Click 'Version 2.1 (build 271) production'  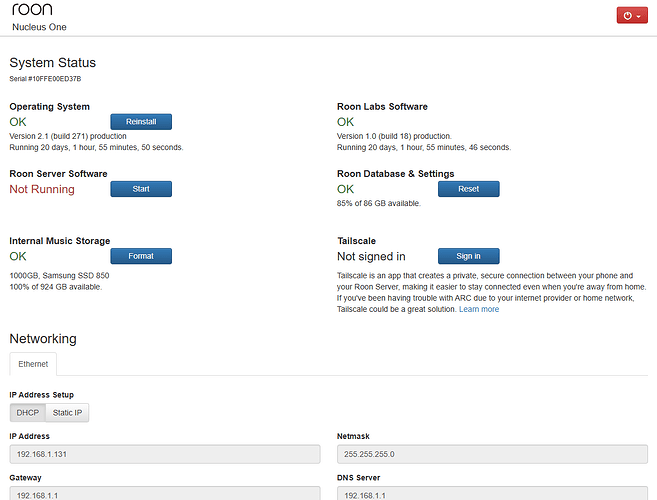point(68,136)
